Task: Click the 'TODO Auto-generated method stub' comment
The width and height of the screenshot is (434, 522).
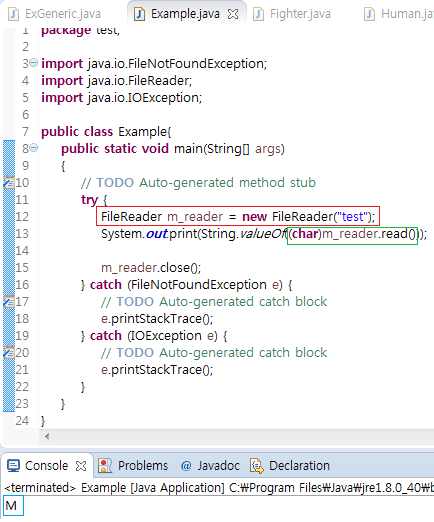Action: (x=198, y=183)
